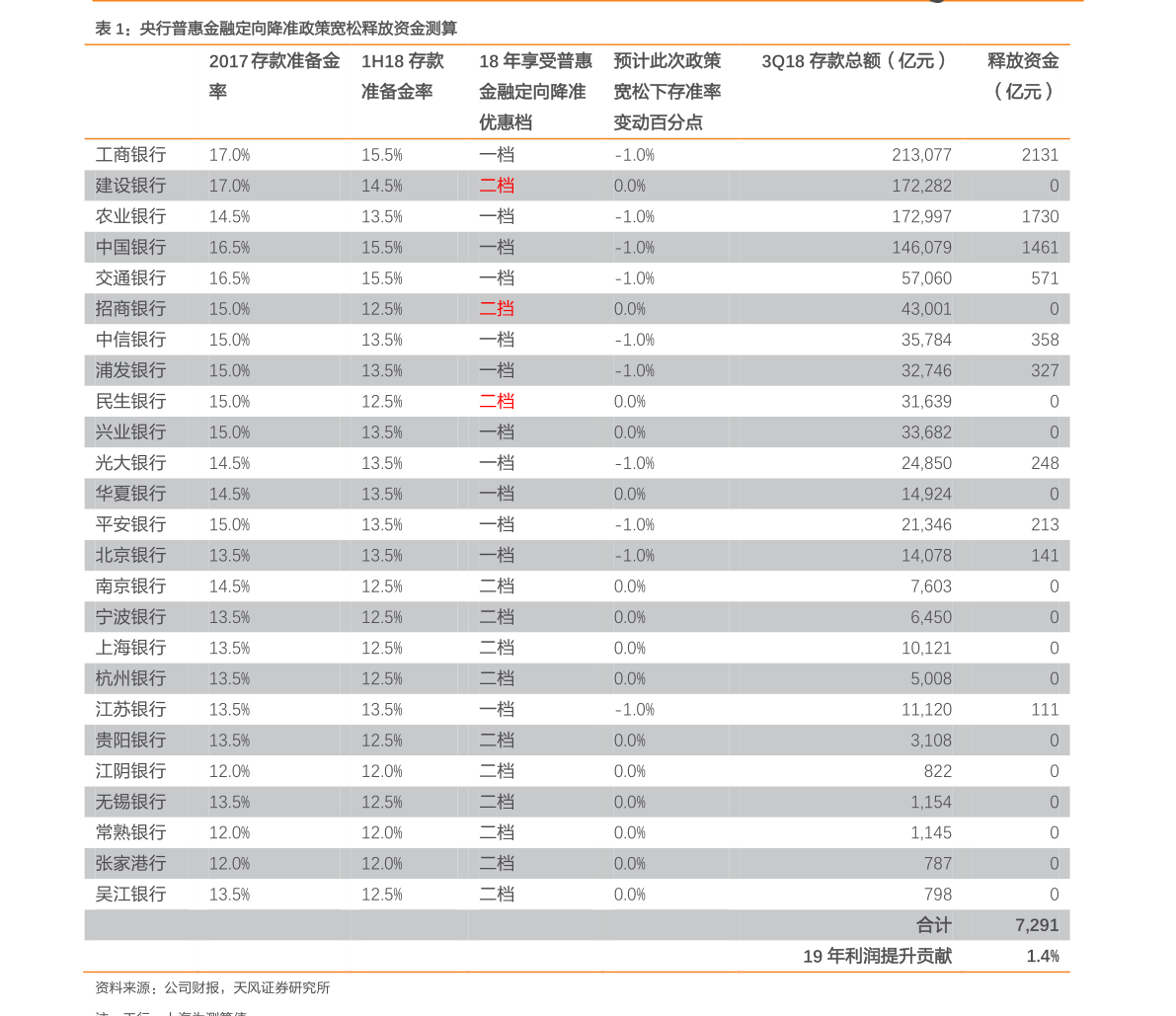
Task: Click the red '二档' in 民生银行 row
Action: pos(497,401)
